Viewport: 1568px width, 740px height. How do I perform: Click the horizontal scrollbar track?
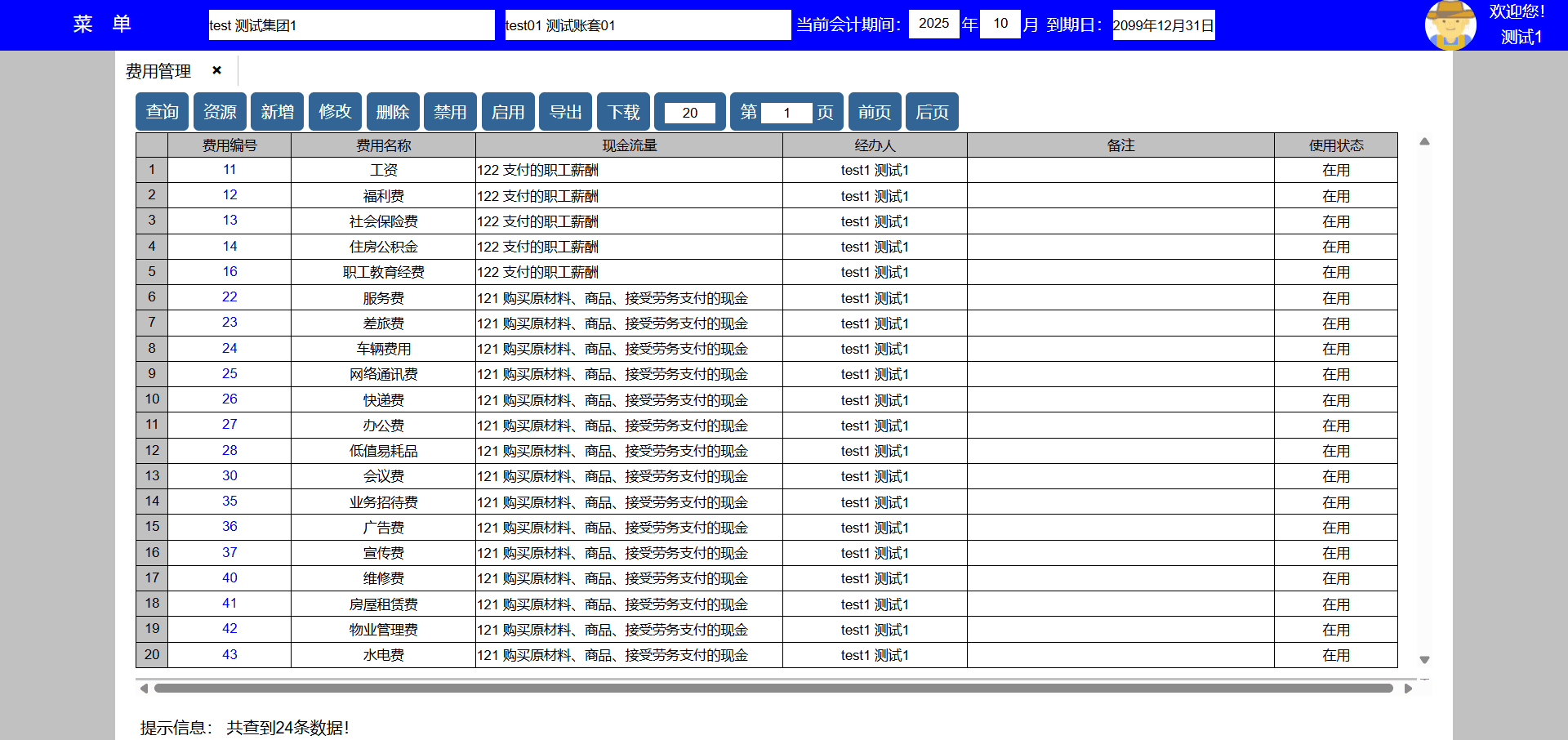pyautogui.click(x=773, y=689)
